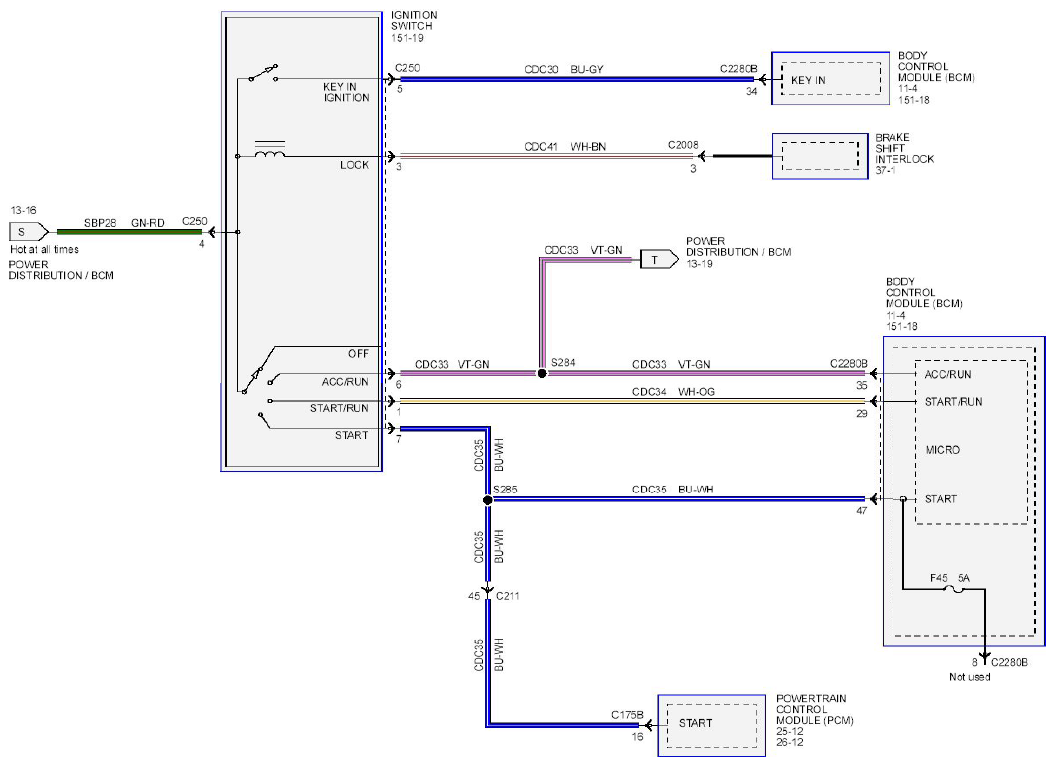
Task: Click the Not used note
Action: [x=970, y=676]
